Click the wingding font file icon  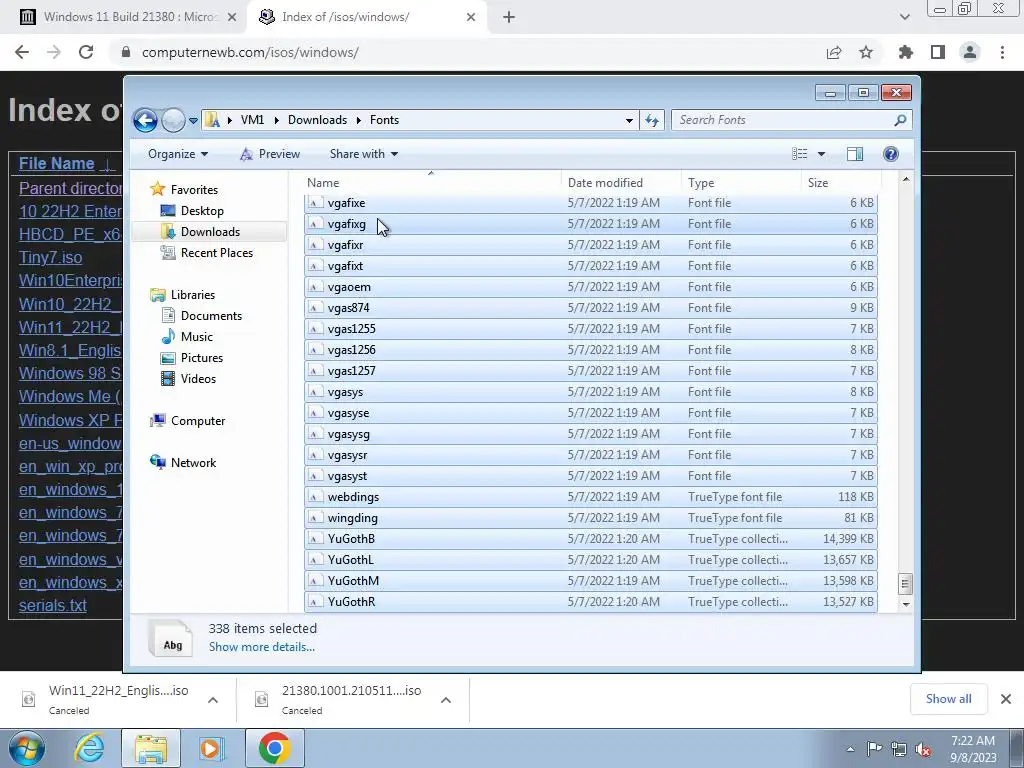coord(315,518)
